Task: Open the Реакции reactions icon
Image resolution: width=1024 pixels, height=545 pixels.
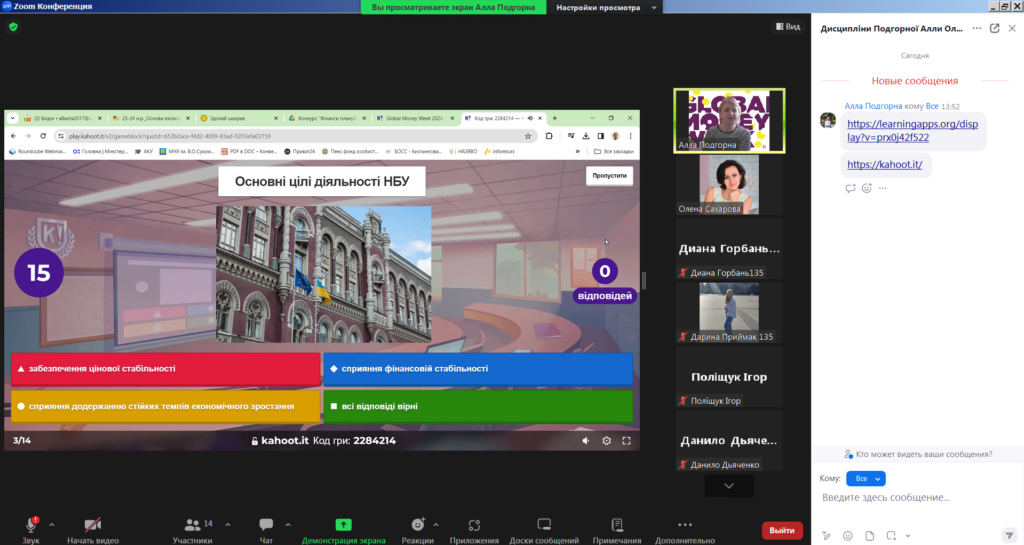Action: click(x=418, y=525)
